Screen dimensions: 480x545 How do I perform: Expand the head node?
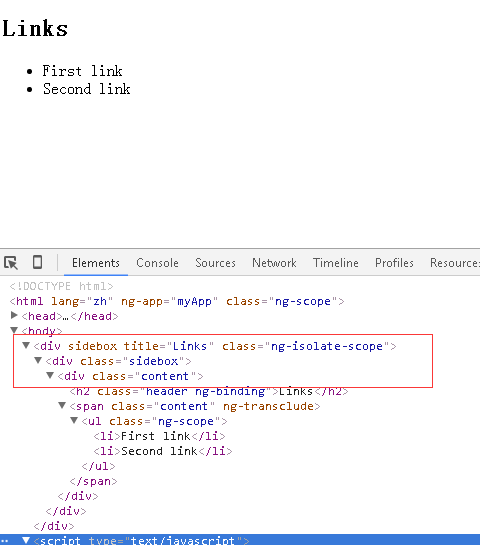pyautogui.click(x=14, y=315)
